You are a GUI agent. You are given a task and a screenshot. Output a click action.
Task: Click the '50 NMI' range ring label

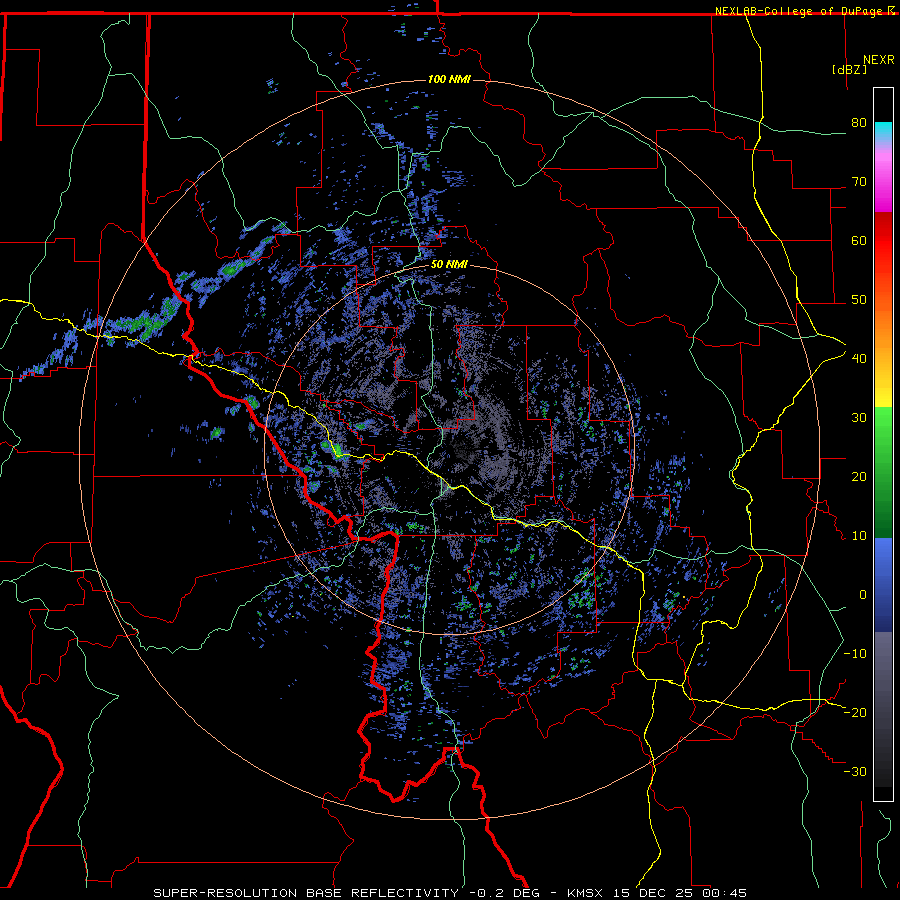point(449,265)
